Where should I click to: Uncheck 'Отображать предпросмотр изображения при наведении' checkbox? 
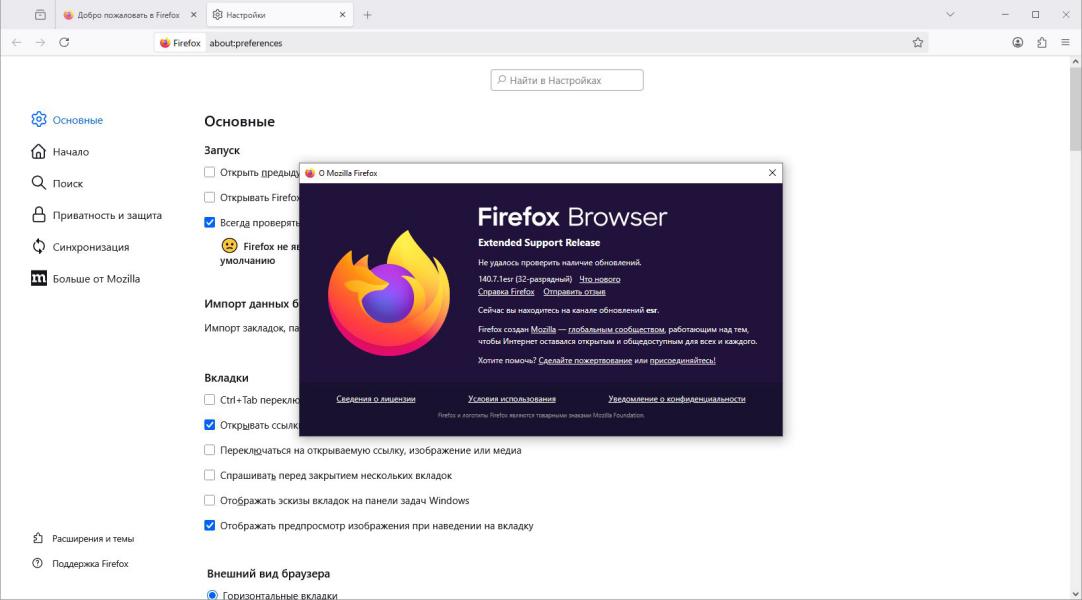click(210, 526)
